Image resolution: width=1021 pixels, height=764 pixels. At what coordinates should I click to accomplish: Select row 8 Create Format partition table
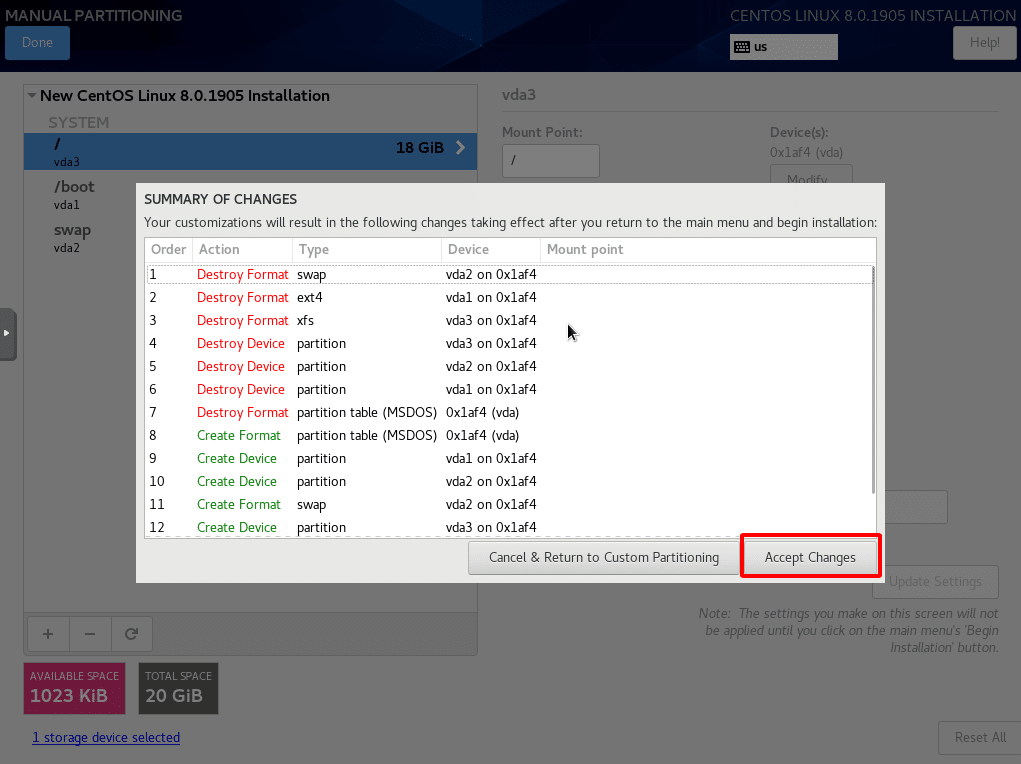coord(509,435)
